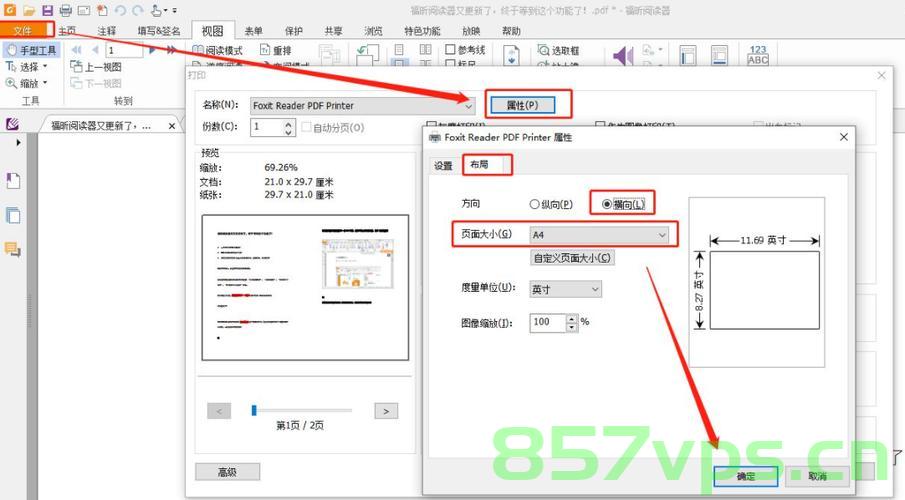Switch to the Form (表单) ribbon tab
Image resolution: width=905 pixels, height=500 pixels.
253,31
